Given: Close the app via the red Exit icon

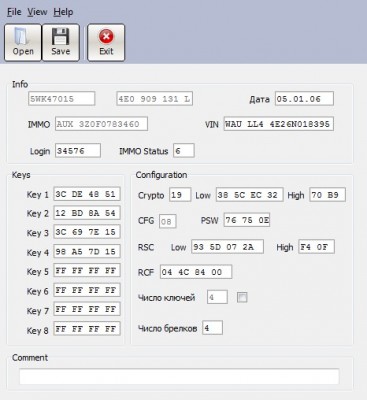Looking at the screenshot, I should point(106,43).
